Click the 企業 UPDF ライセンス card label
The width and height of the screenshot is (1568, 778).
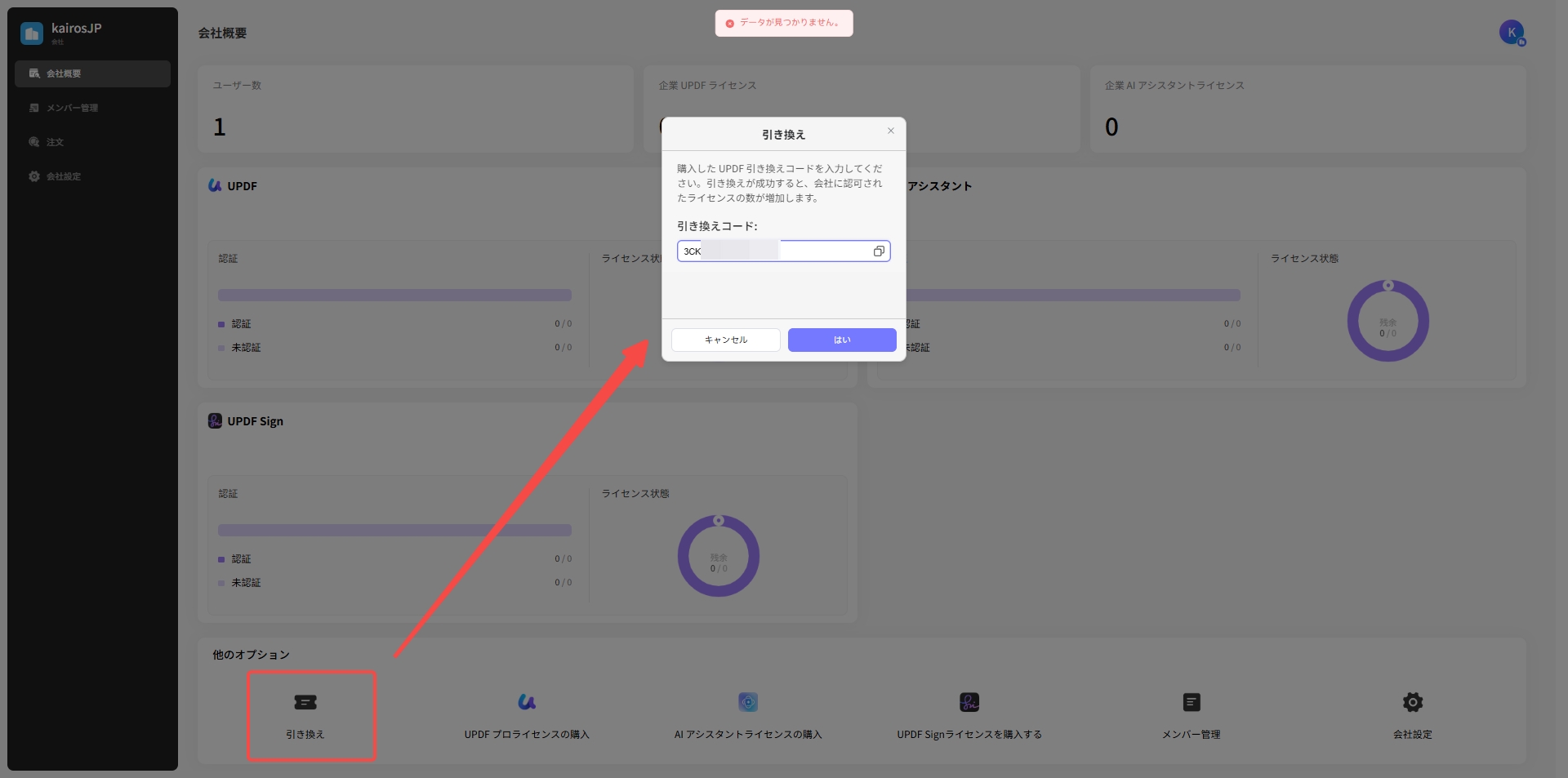707,85
